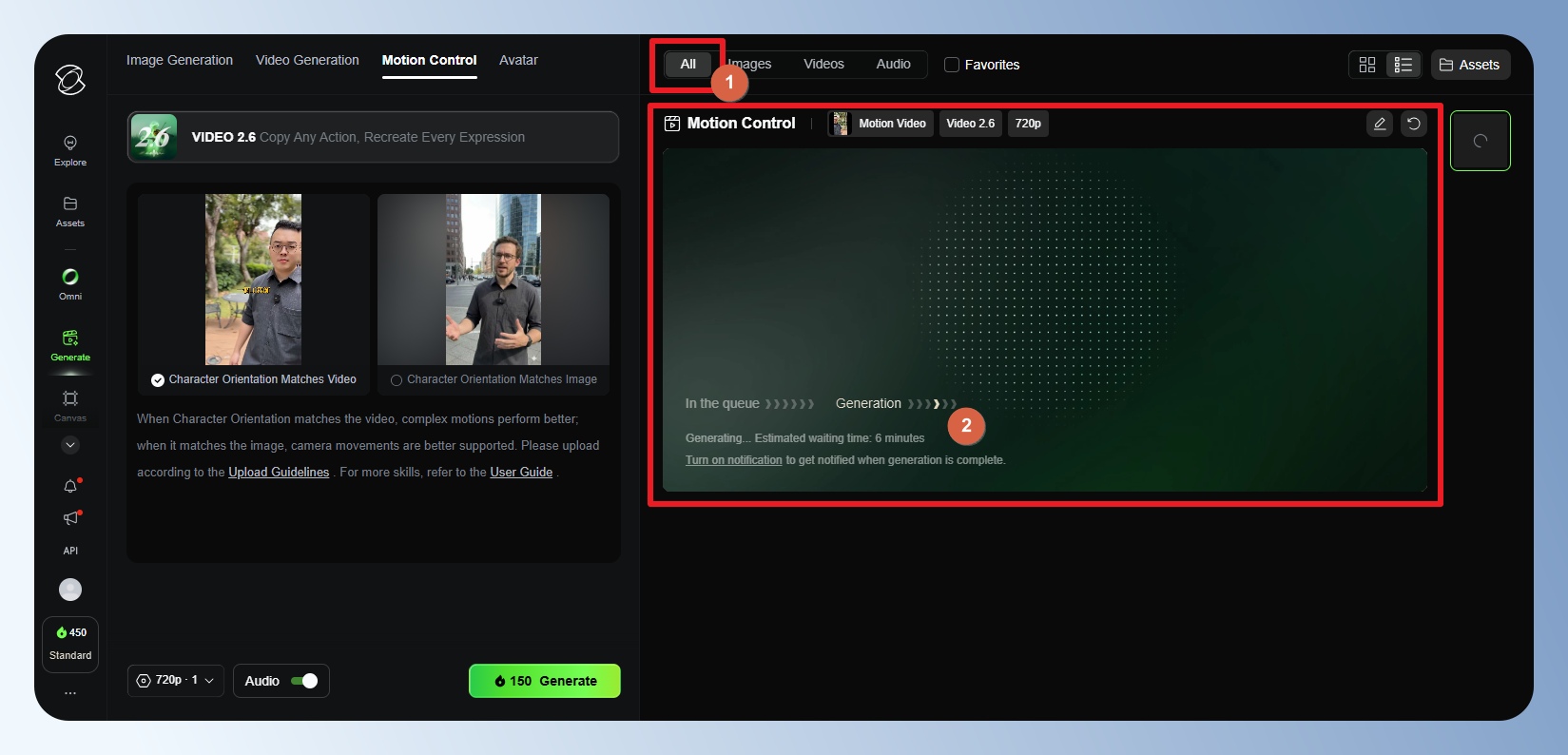The width and height of the screenshot is (1568, 755).
Task: Switch to grid view layout
Action: (x=1367, y=65)
